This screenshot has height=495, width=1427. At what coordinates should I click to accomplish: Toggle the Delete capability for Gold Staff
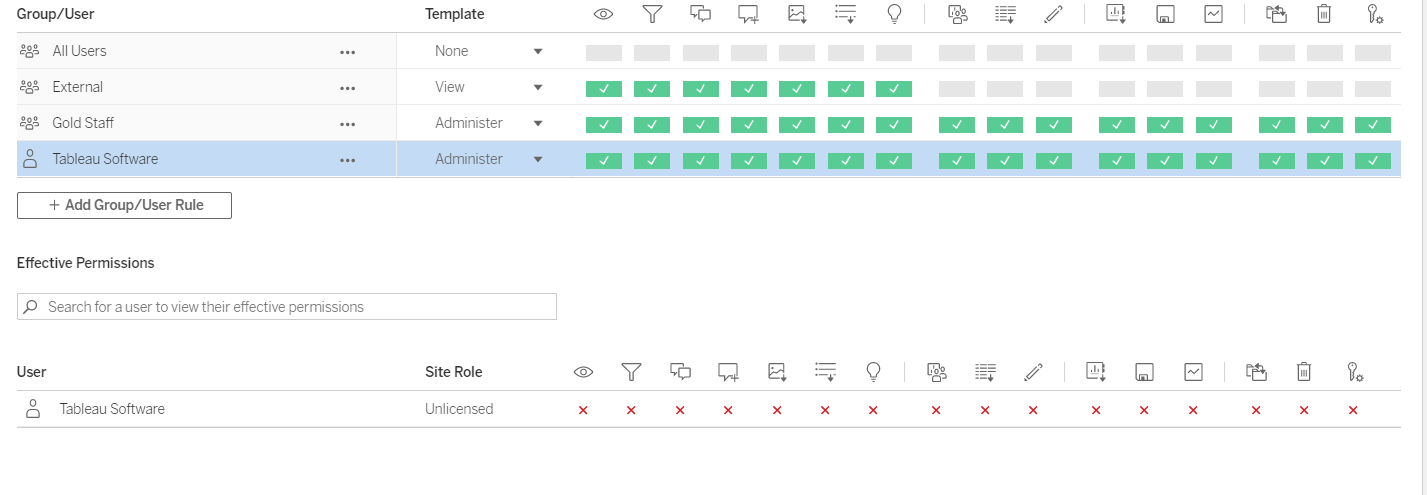point(1324,124)
